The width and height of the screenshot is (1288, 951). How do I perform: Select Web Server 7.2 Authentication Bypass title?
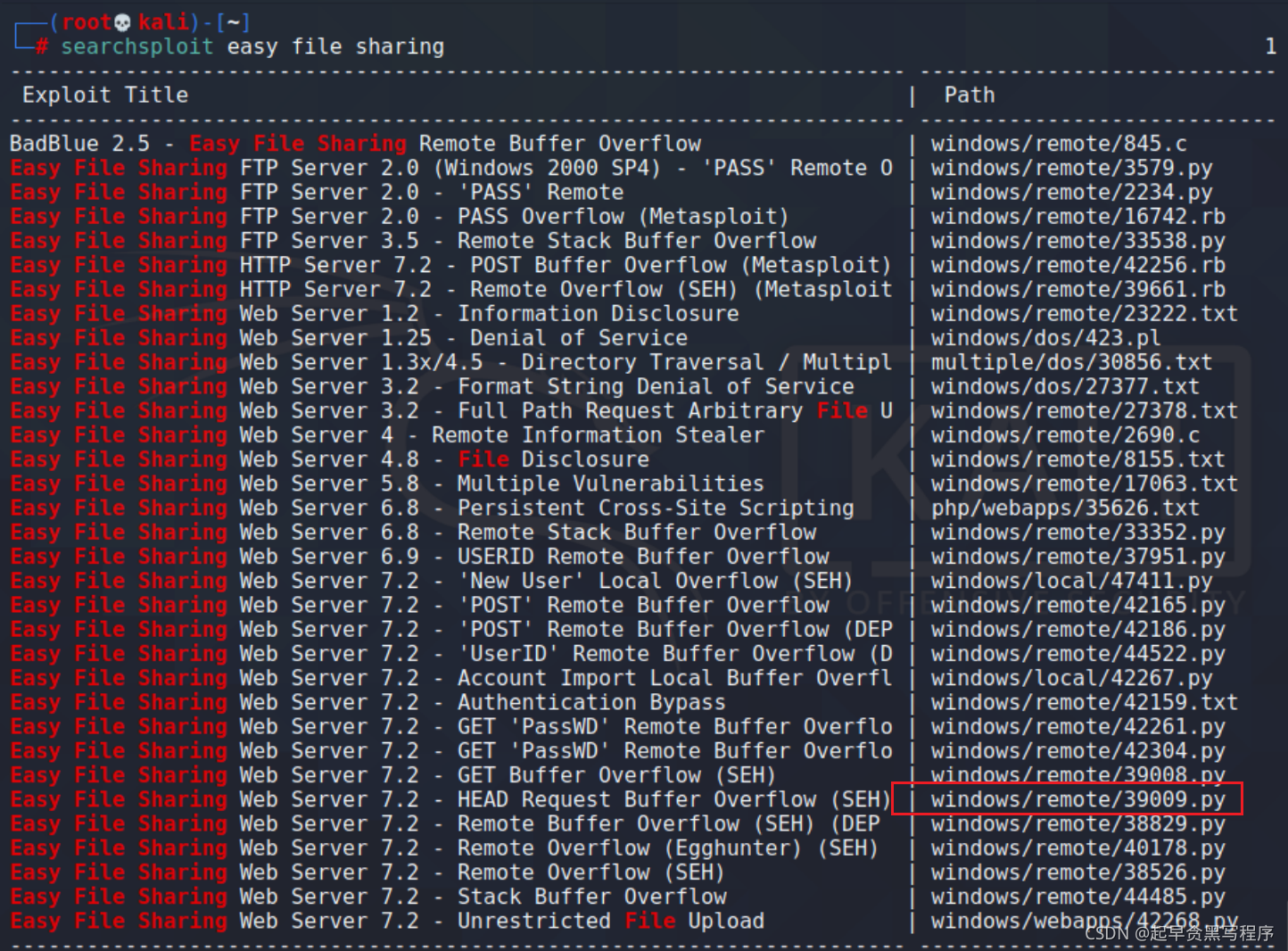(367, 702)
